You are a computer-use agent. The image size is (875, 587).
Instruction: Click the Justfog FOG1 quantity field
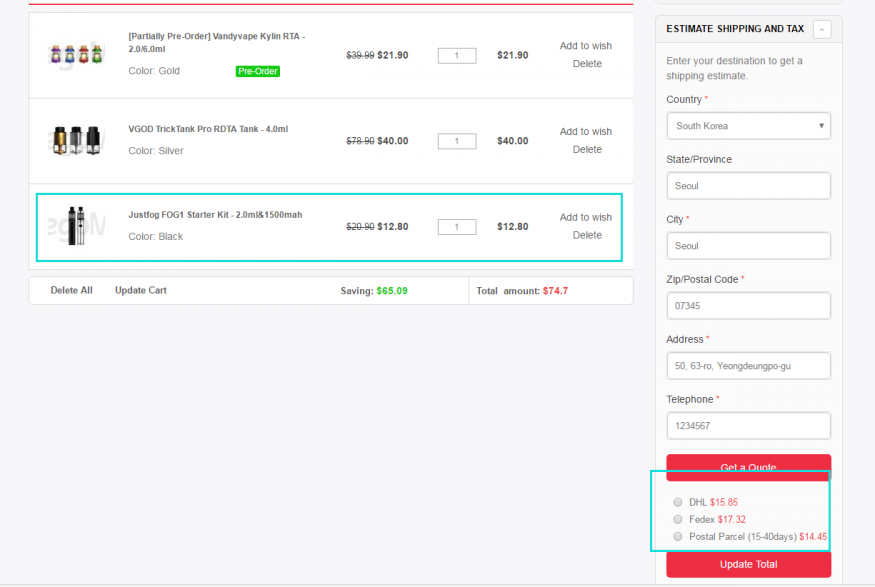(456, 227)
